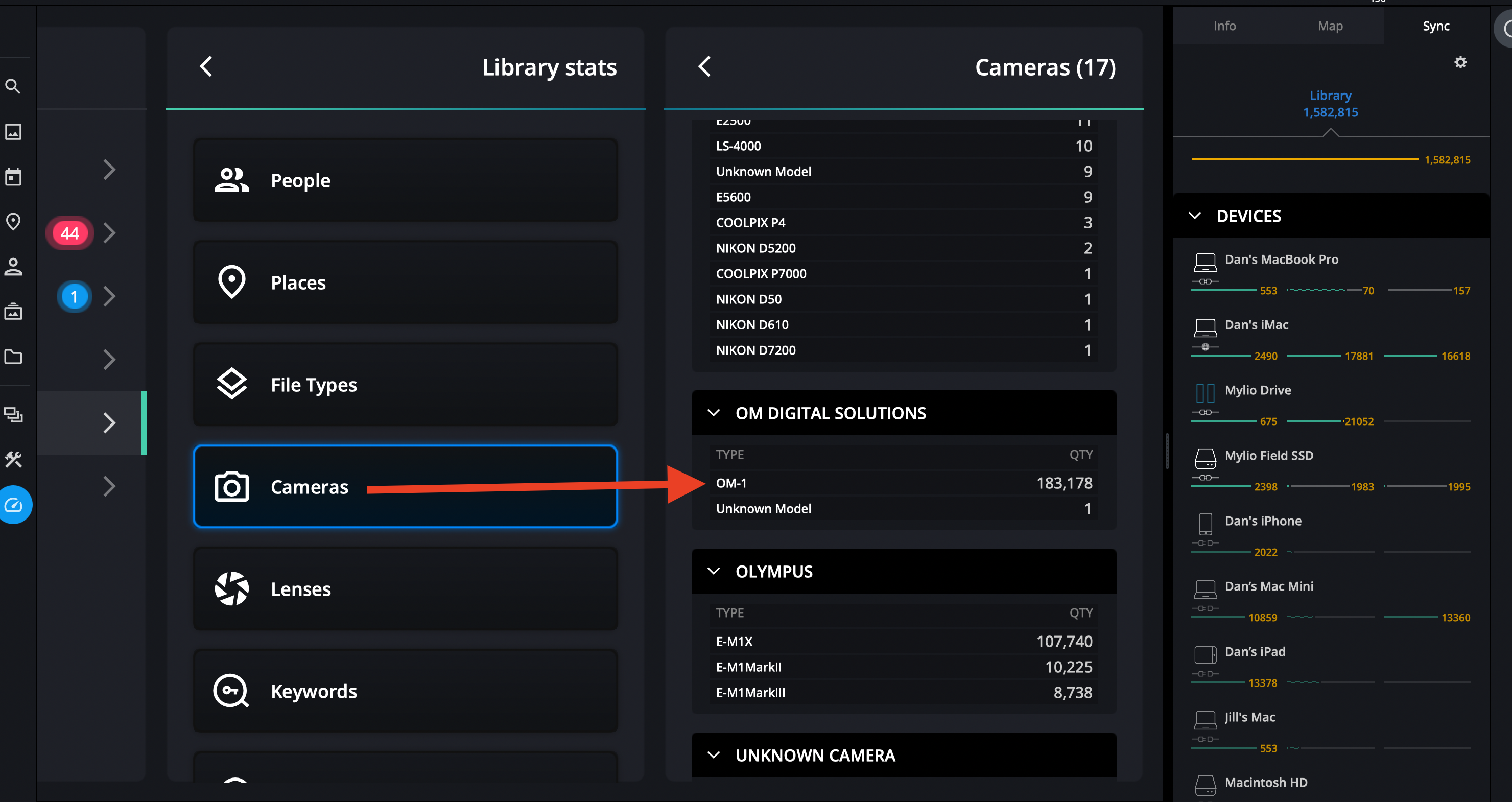Go back from Cameras (17) panel
1512x802 pixels.
click(704, 66)
